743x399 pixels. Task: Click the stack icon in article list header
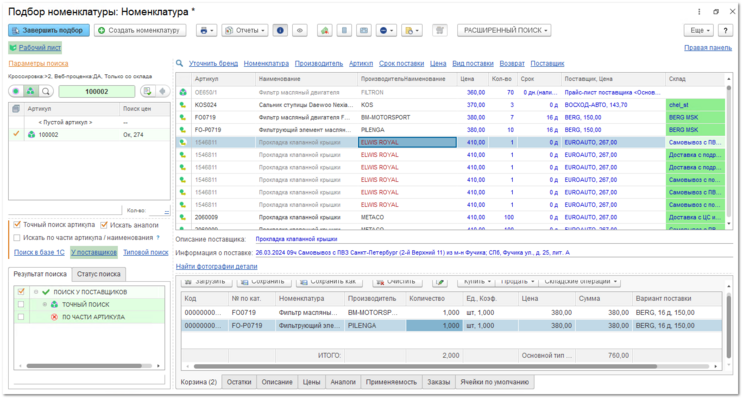(x=16, y=109)
